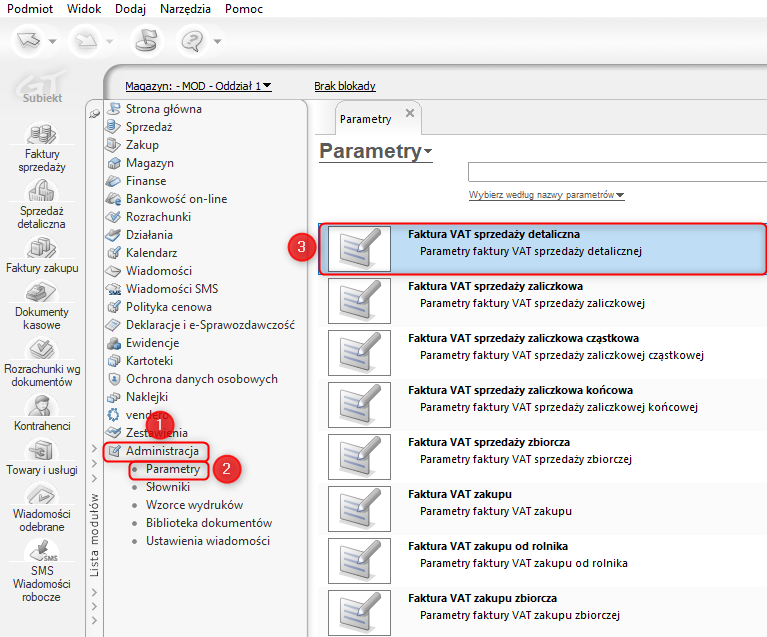Open the Magazyn MOD Oddział 1 dropdown
The width and height of the screenshot is (767, 637).
pos(198,86)
